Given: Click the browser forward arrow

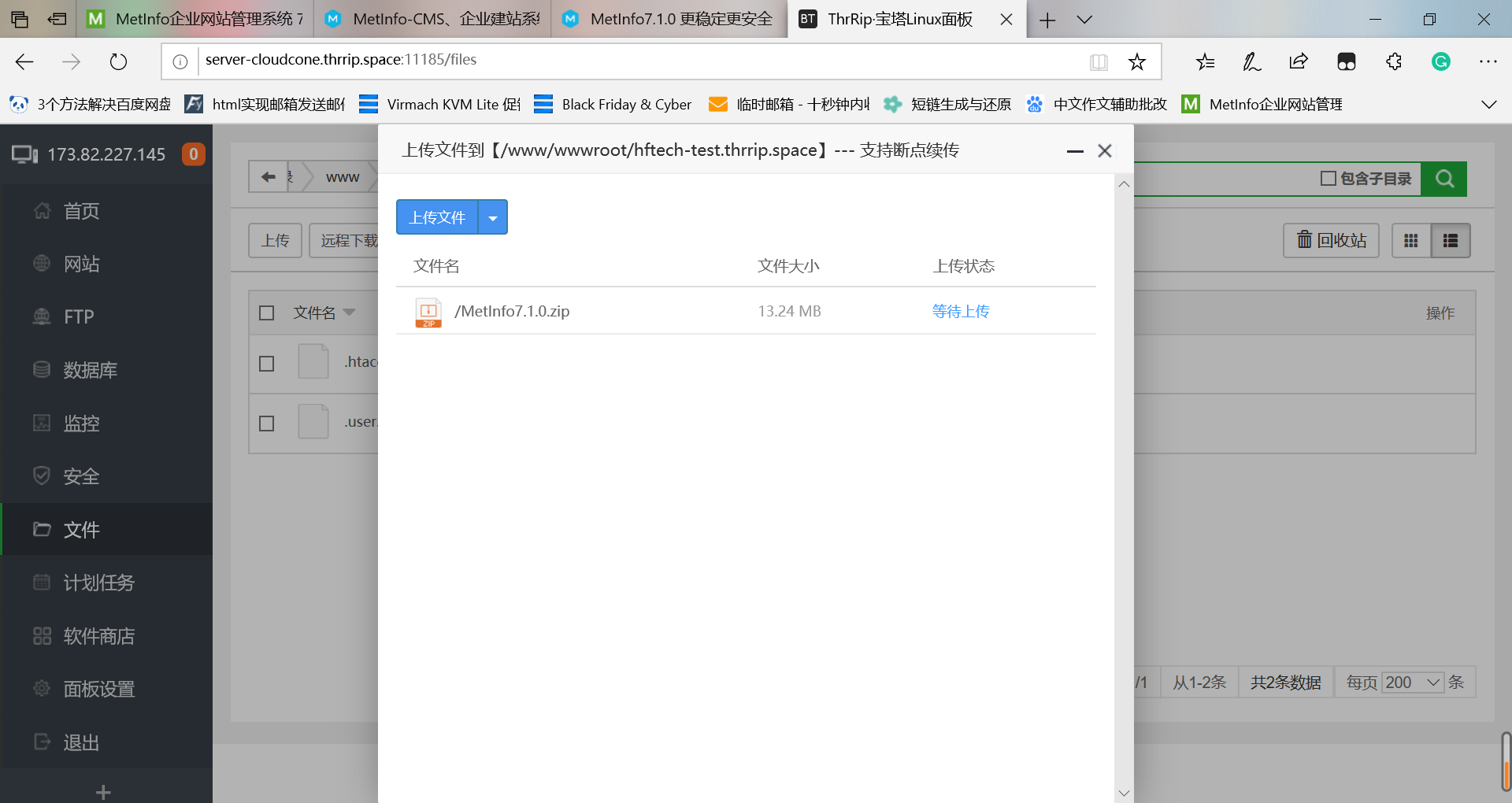Looking at the screenshot, I should pos(72,61).
